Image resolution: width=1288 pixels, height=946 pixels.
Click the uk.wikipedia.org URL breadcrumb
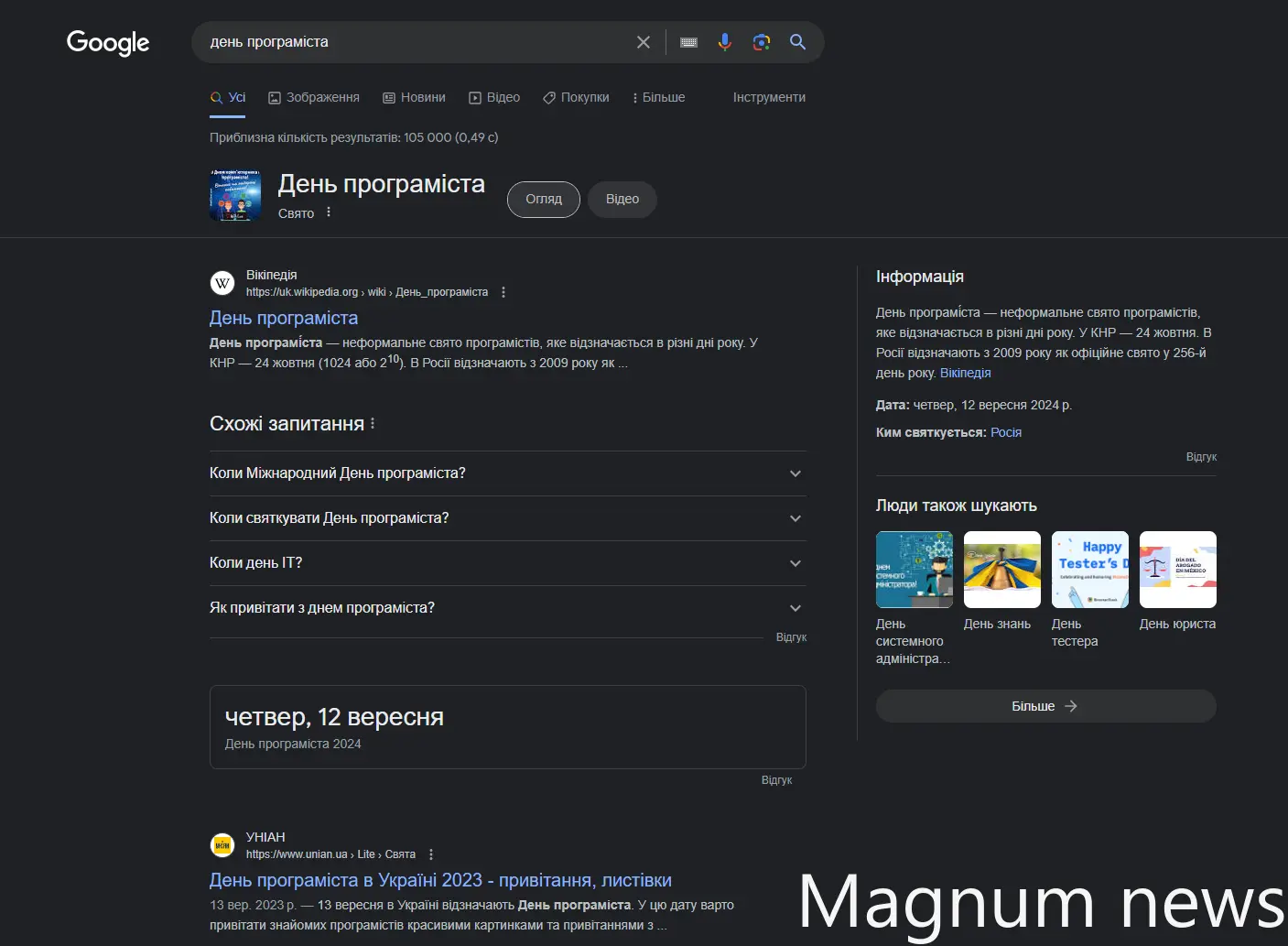[367, 292]
